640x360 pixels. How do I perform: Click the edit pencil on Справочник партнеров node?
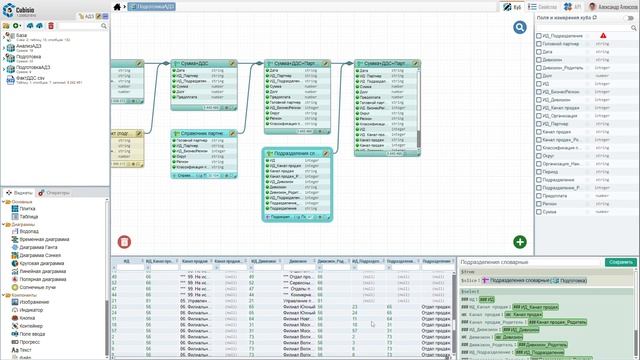pyautogui.click(x=232, y=133)
